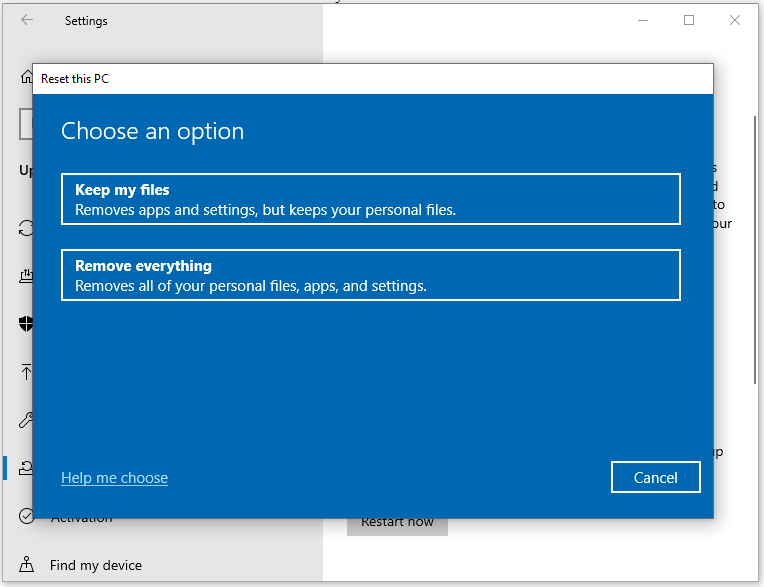Select the Troubleshoot wrench icon

point(26,420)
